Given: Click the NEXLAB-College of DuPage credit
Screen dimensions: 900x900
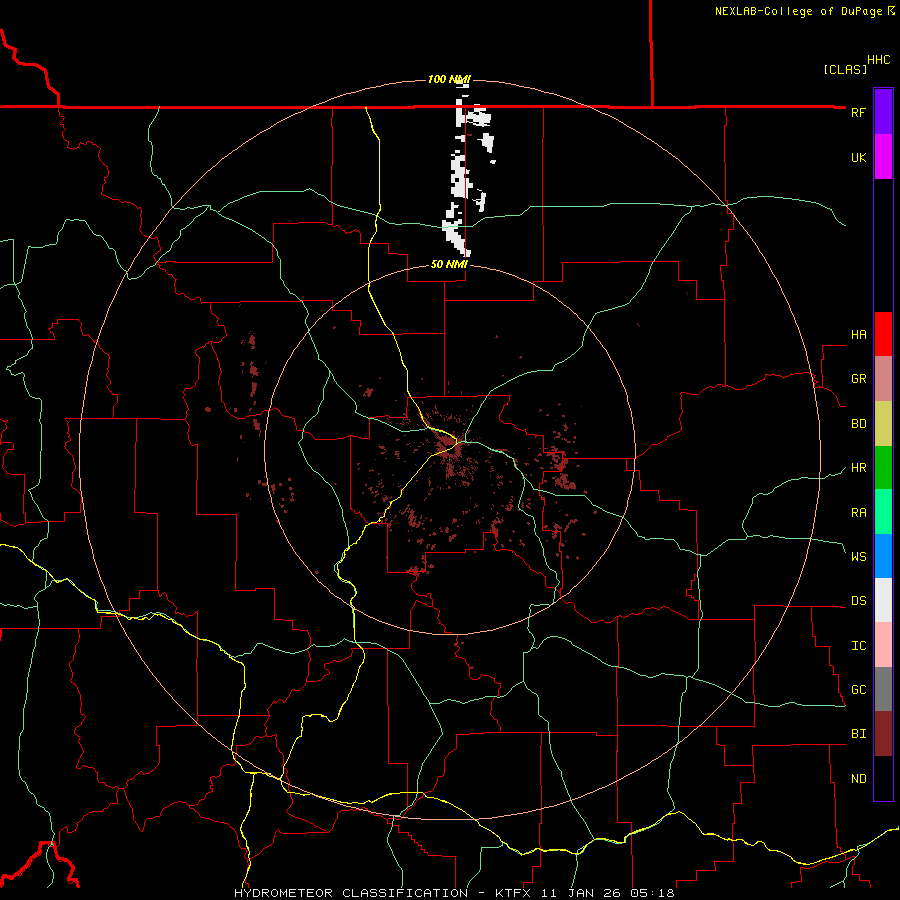Looking at the screenshot, I should point(804,11).
